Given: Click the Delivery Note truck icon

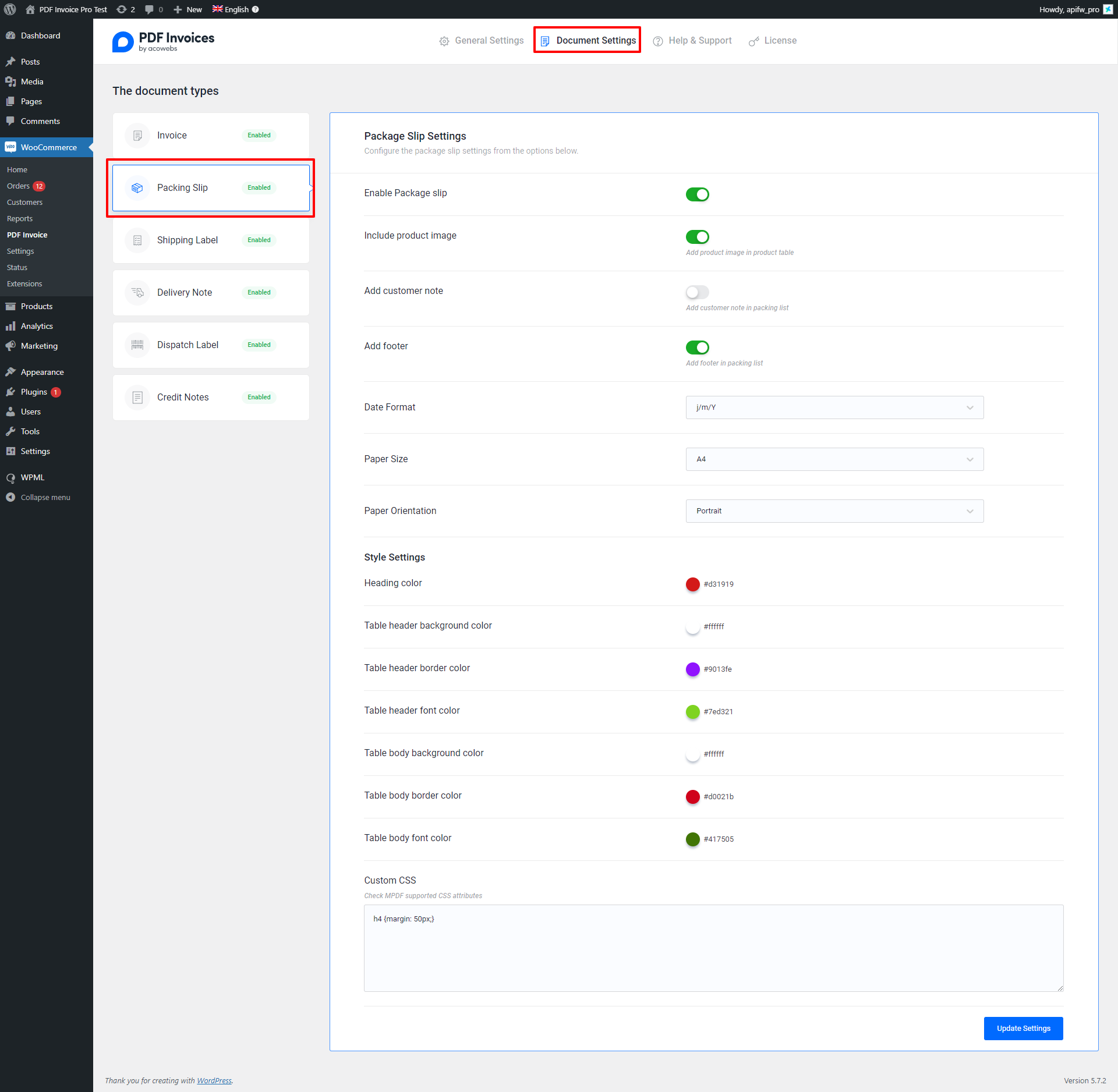Looking at the screenshot, I should [x=137, y=293].
